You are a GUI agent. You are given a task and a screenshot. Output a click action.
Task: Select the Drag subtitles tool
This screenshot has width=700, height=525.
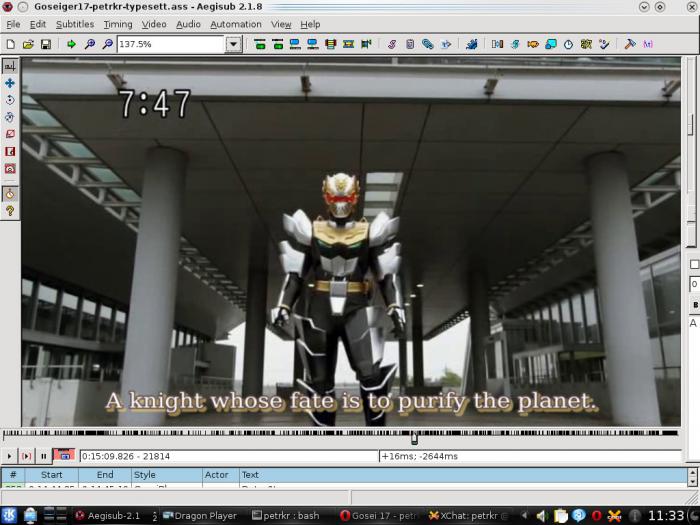tap(10, 83)
